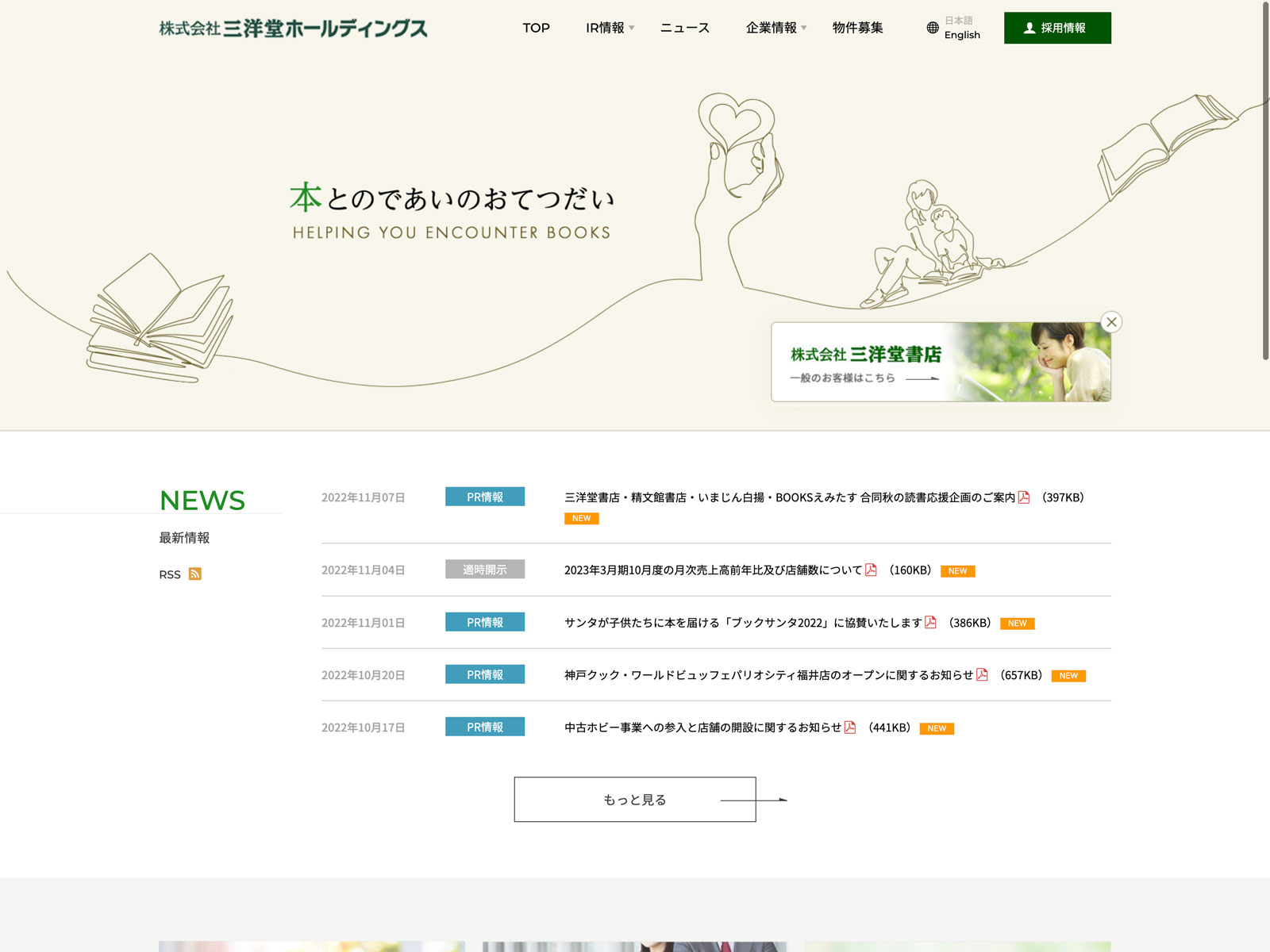Open PDF icon for 中古ホビー事業 news
The width and height of the screenshot is (1270, 952).
click(x=850, y=727)
